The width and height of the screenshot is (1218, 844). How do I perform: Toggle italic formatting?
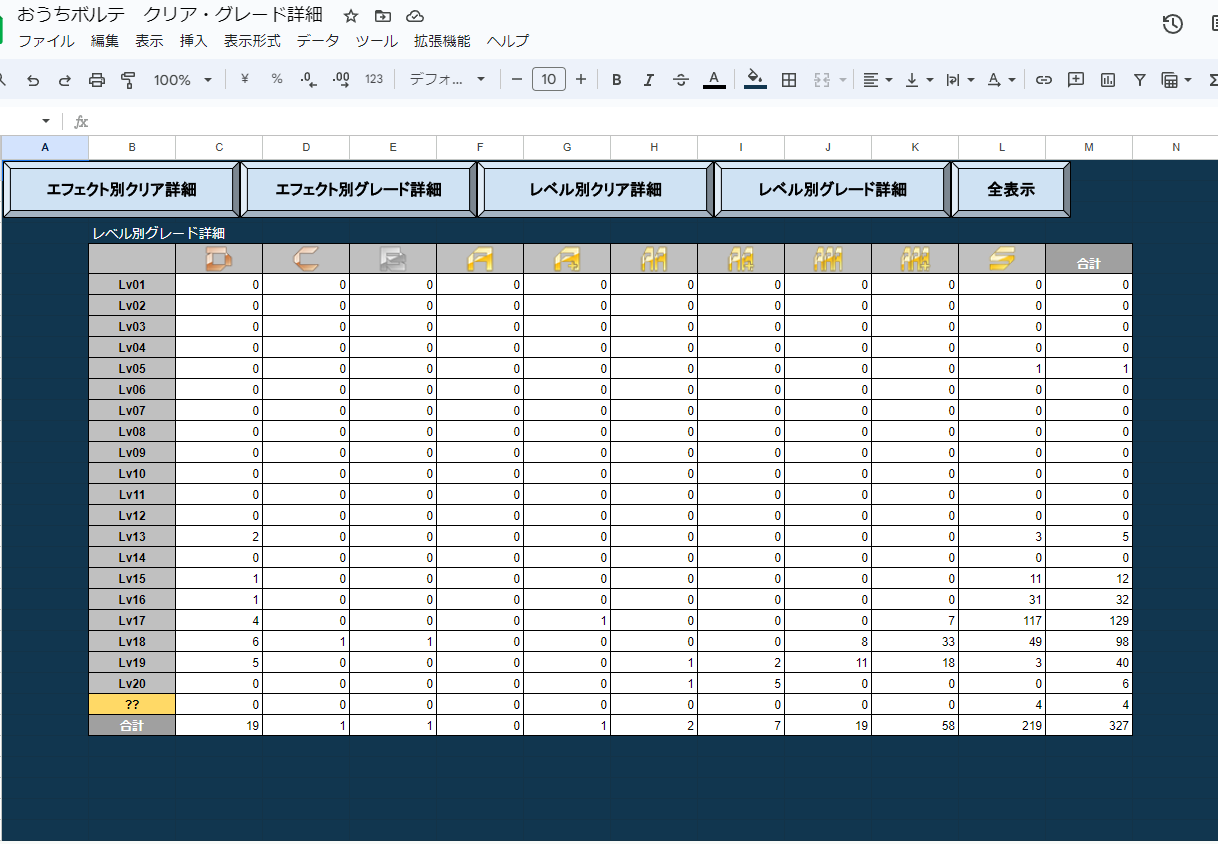pyautogui.click(x=649, y=80)
